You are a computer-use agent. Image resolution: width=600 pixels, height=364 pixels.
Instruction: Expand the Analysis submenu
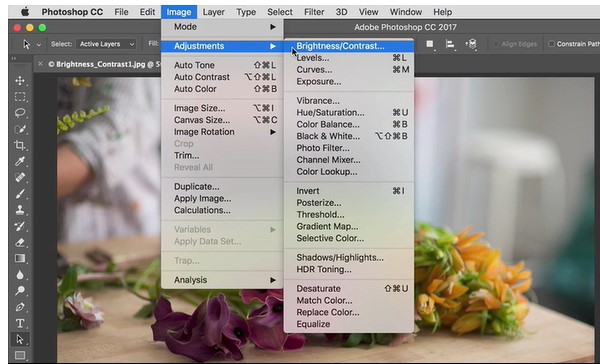[222, 280]
